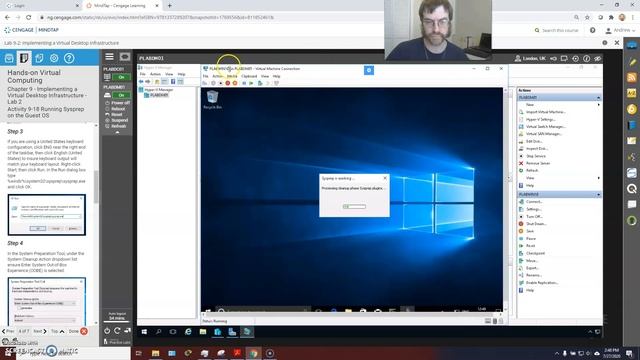Toggle the second VM On button above Power off
640x360 pixels.
121,95
